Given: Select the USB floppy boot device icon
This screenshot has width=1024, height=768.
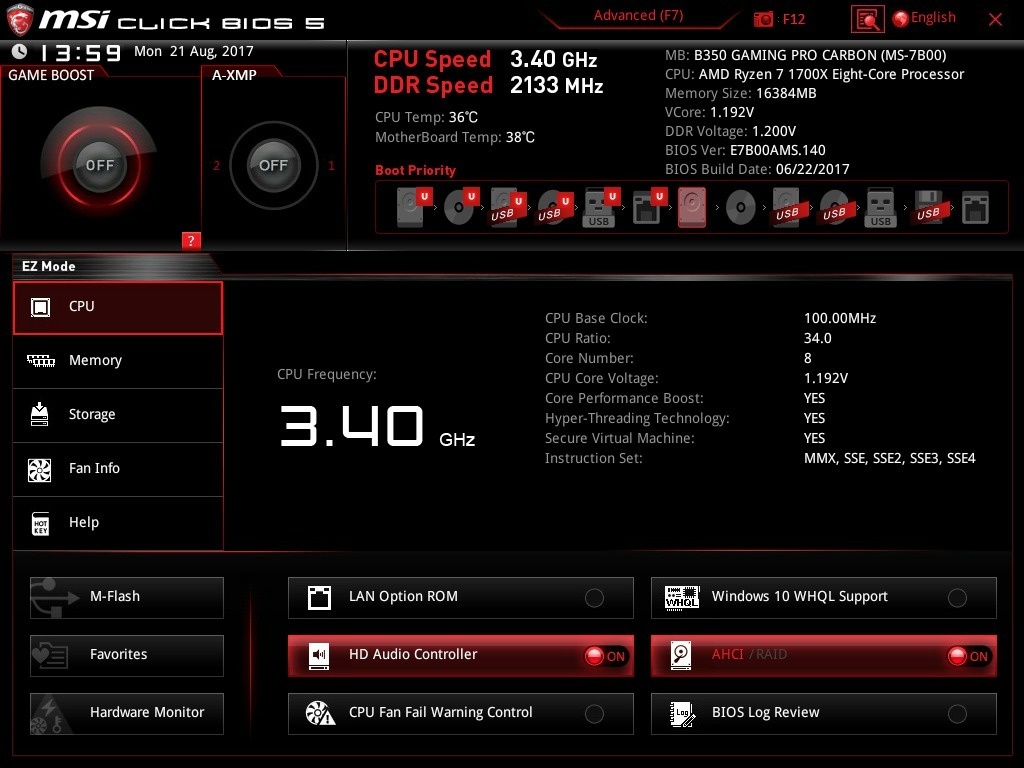Looking at the screenshot, I should [928, 207].
